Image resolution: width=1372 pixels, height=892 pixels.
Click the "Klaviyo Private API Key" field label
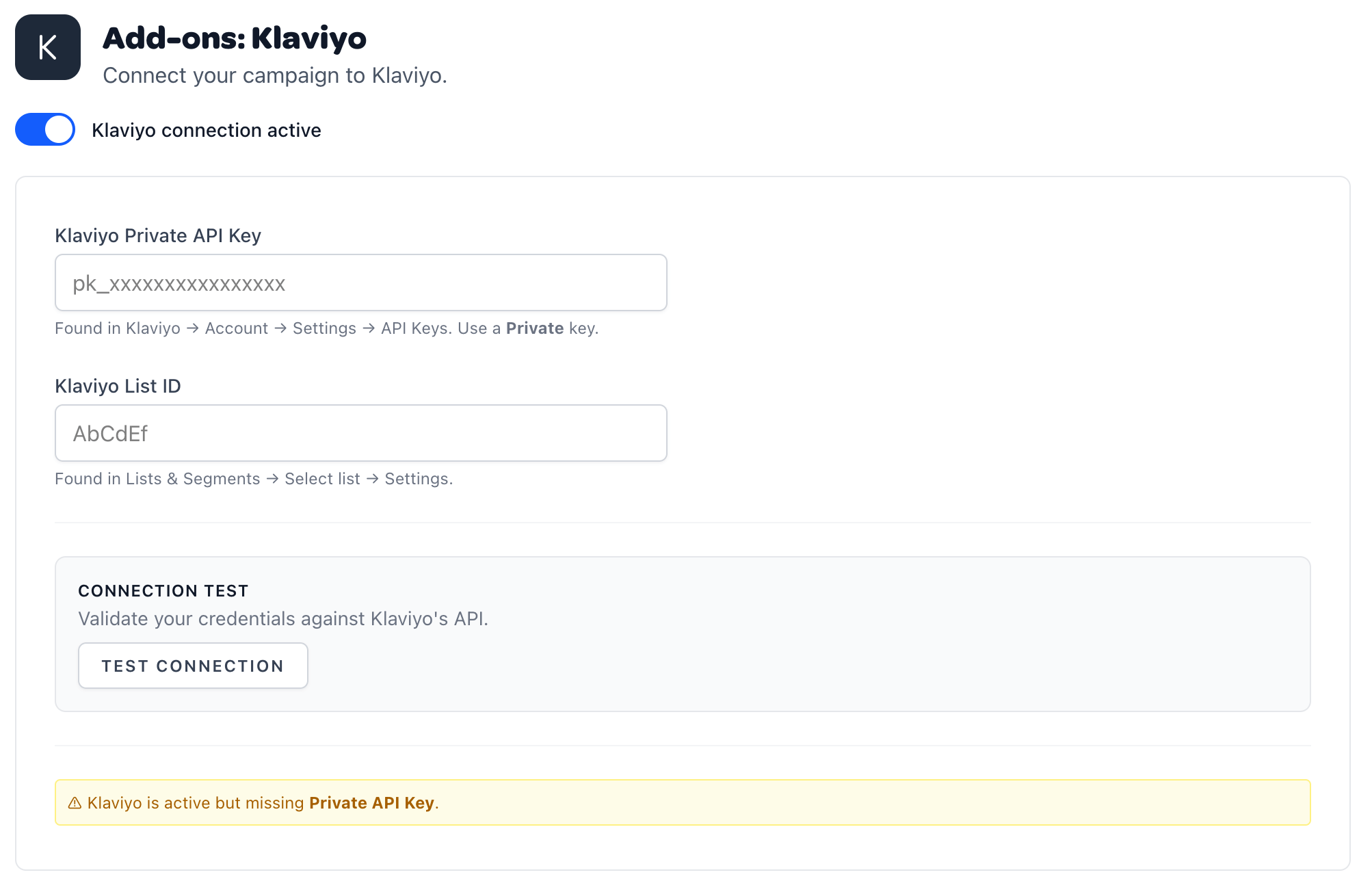point(157,235)
